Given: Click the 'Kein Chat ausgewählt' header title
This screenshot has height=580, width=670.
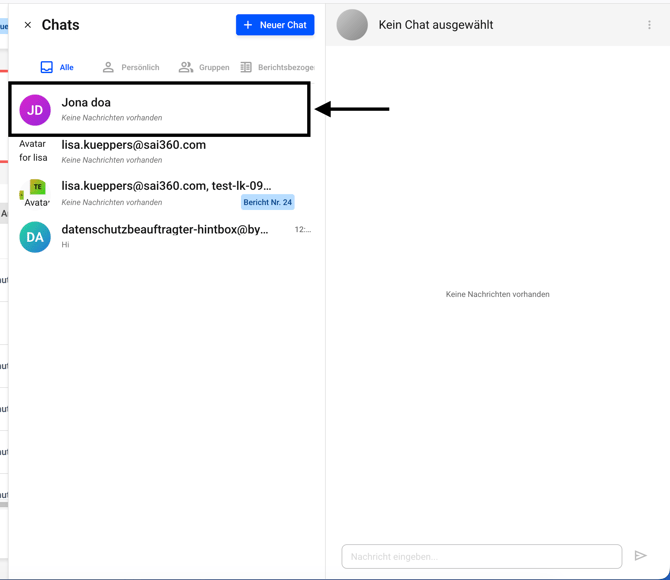Looking at the screenshot, I should click(x=435, y=25).
